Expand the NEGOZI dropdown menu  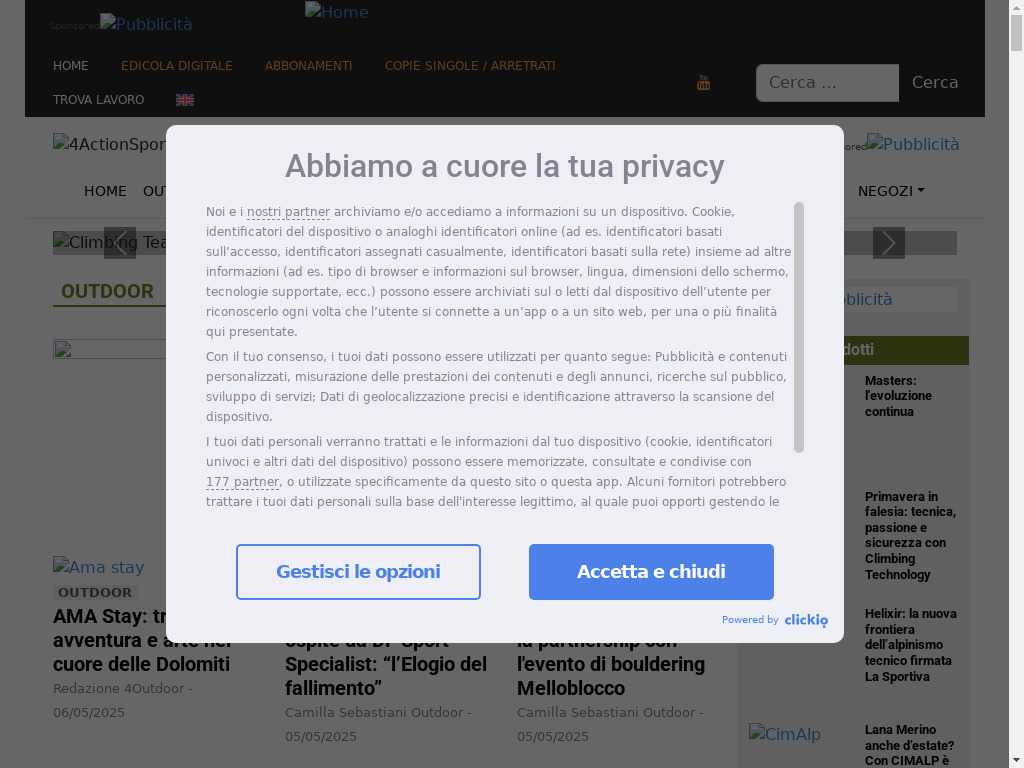click(891, 191)
